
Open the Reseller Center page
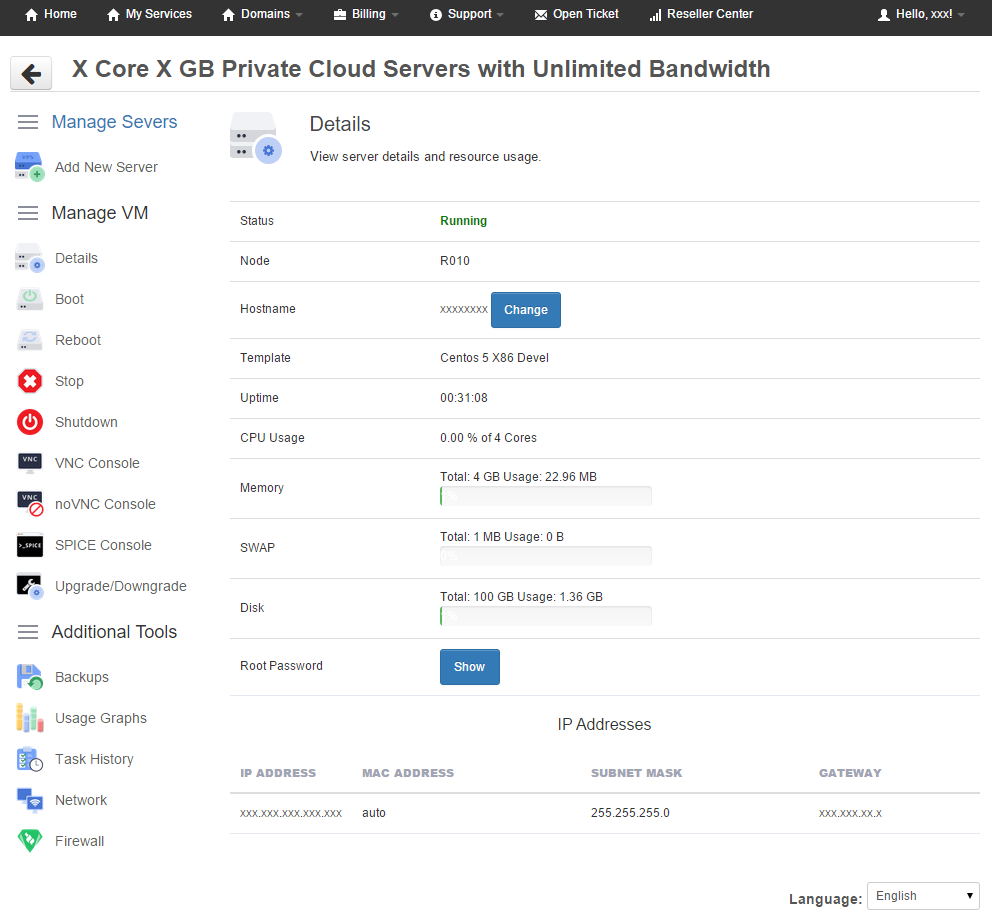[701, 15]
